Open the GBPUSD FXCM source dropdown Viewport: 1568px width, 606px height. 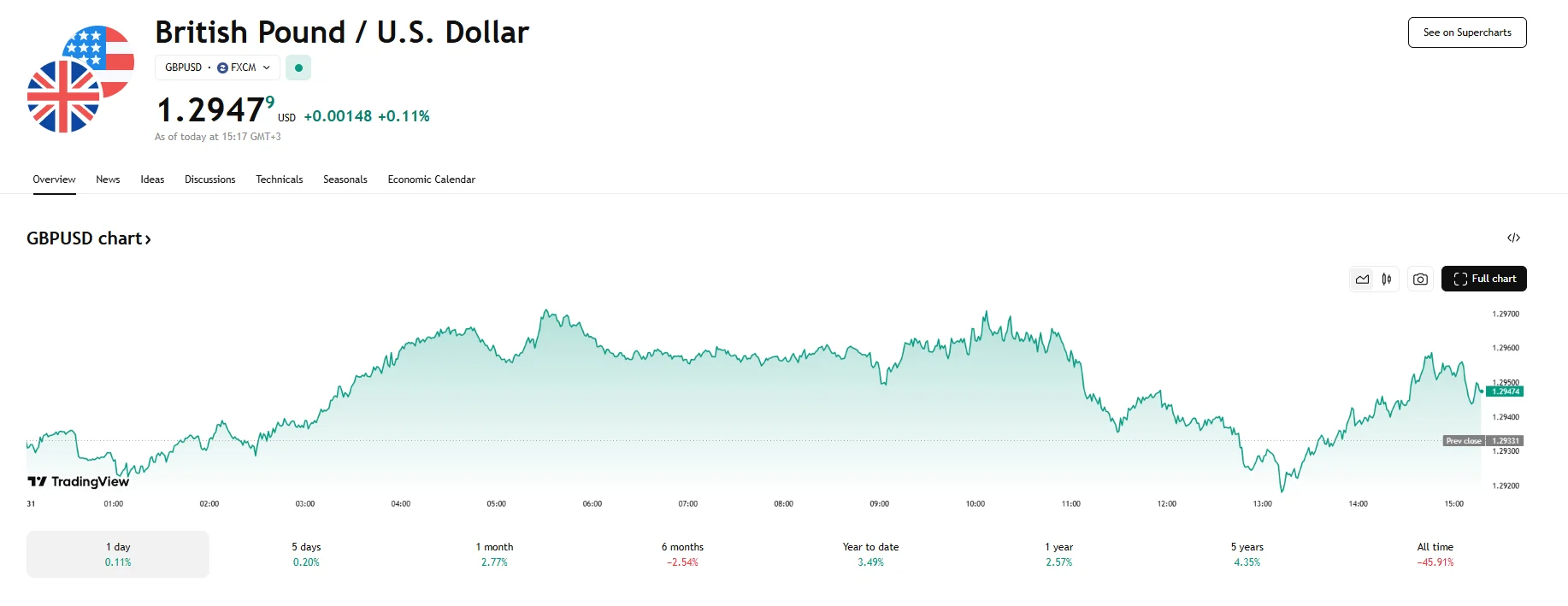(x=217, y=68)
